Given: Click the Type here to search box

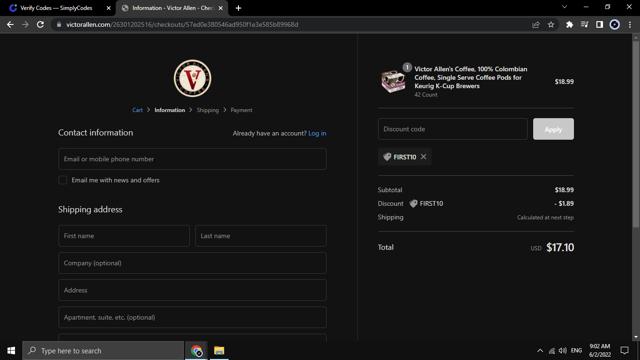Looking at the screenshot, I should [x=103, y=351].
